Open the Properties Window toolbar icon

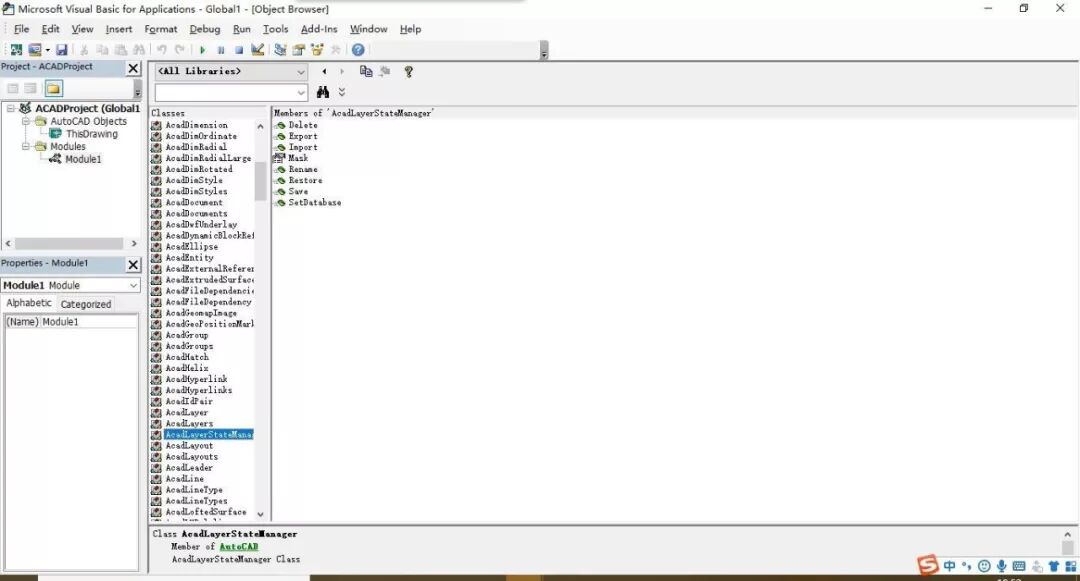click(299, 50)
